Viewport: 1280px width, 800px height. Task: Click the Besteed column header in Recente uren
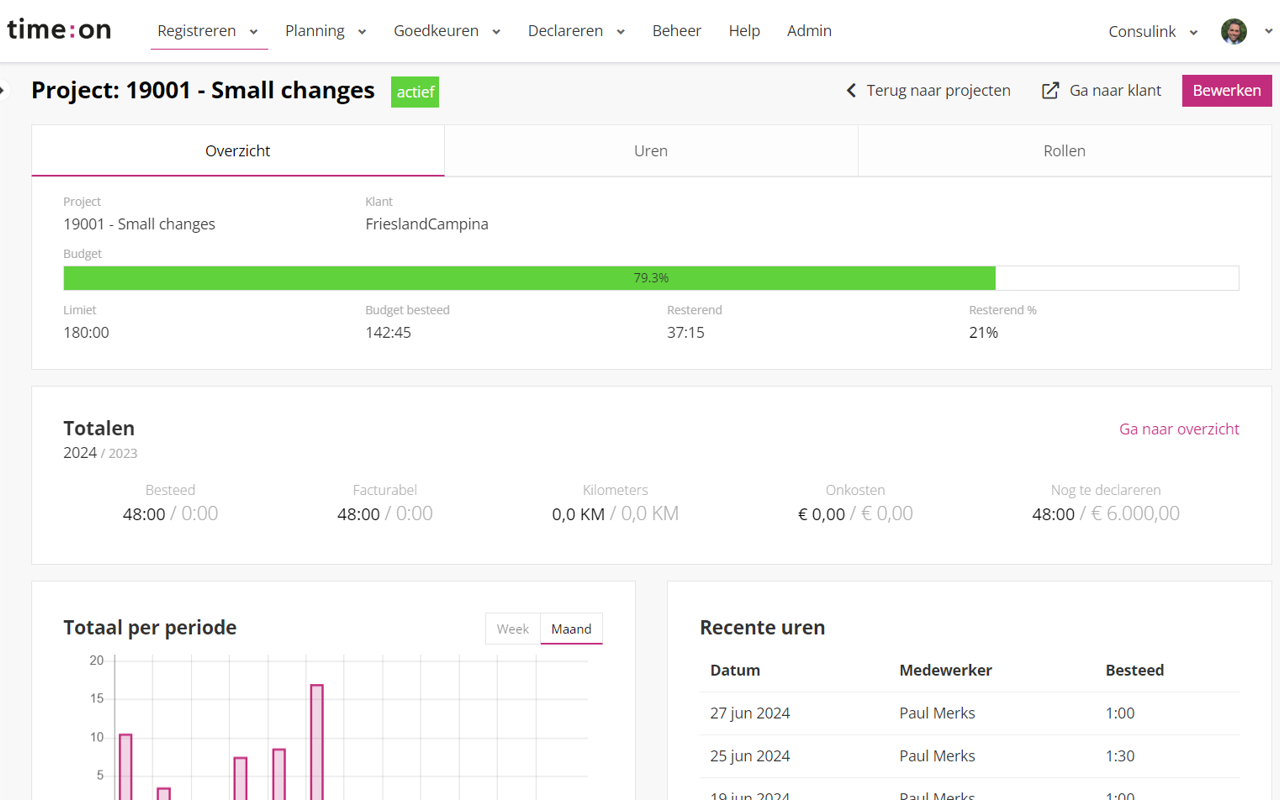[x=1134, y=670]
